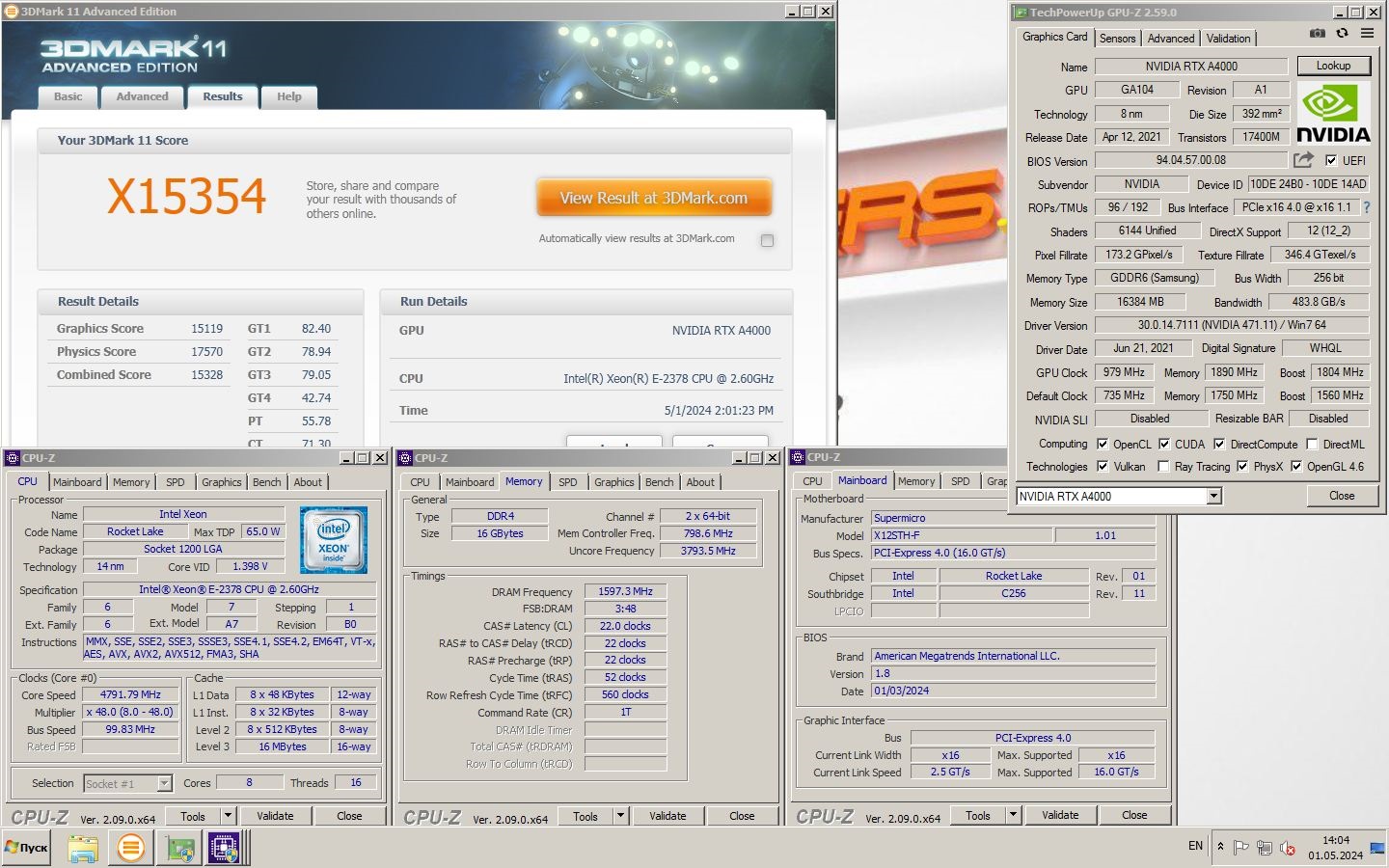
Task: Click the NVIDIA logo in GPU-Z
Action: (x=1333, y=114)
